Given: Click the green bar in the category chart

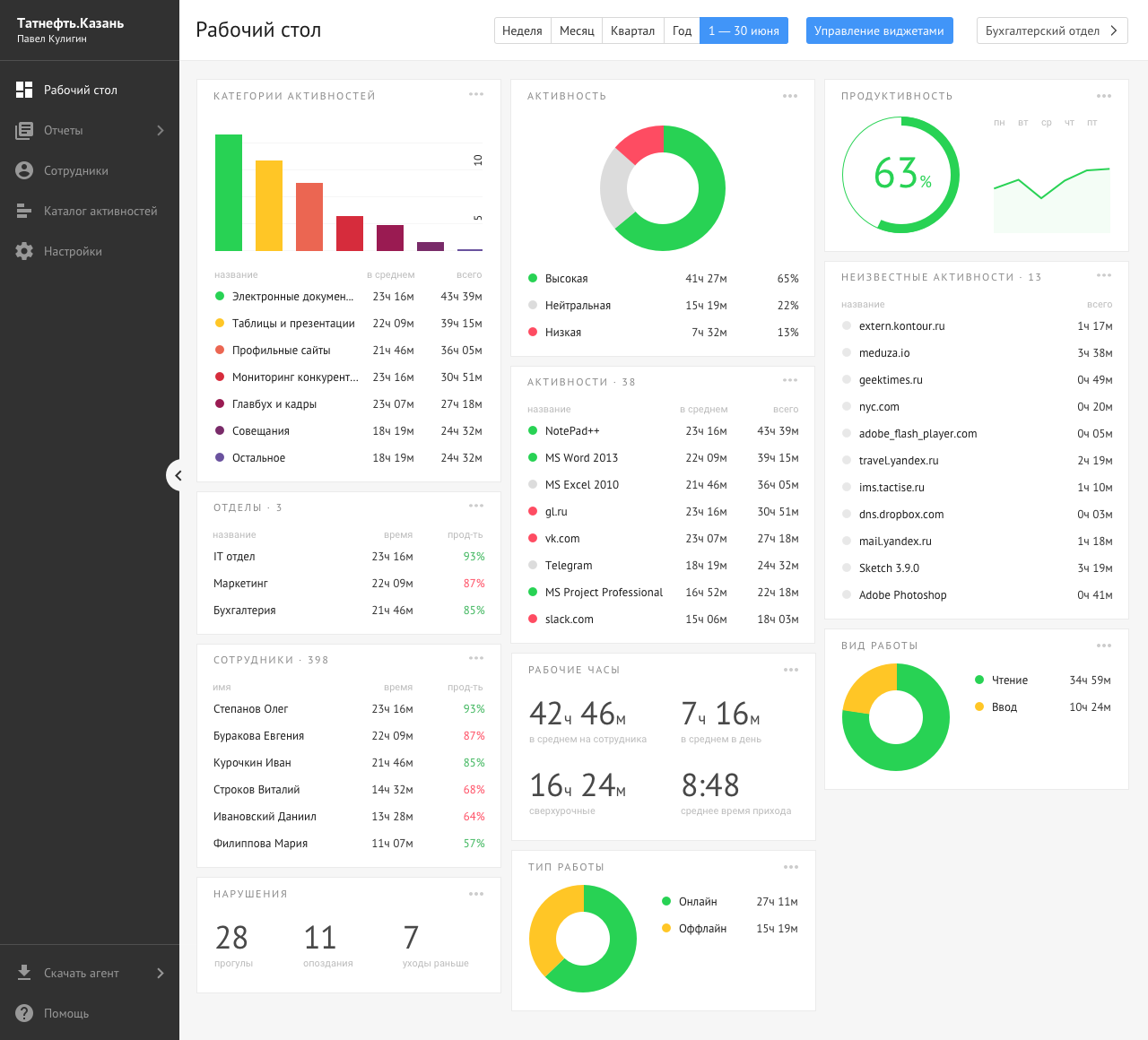Looking at the screenshot, I should click(229, 193).
